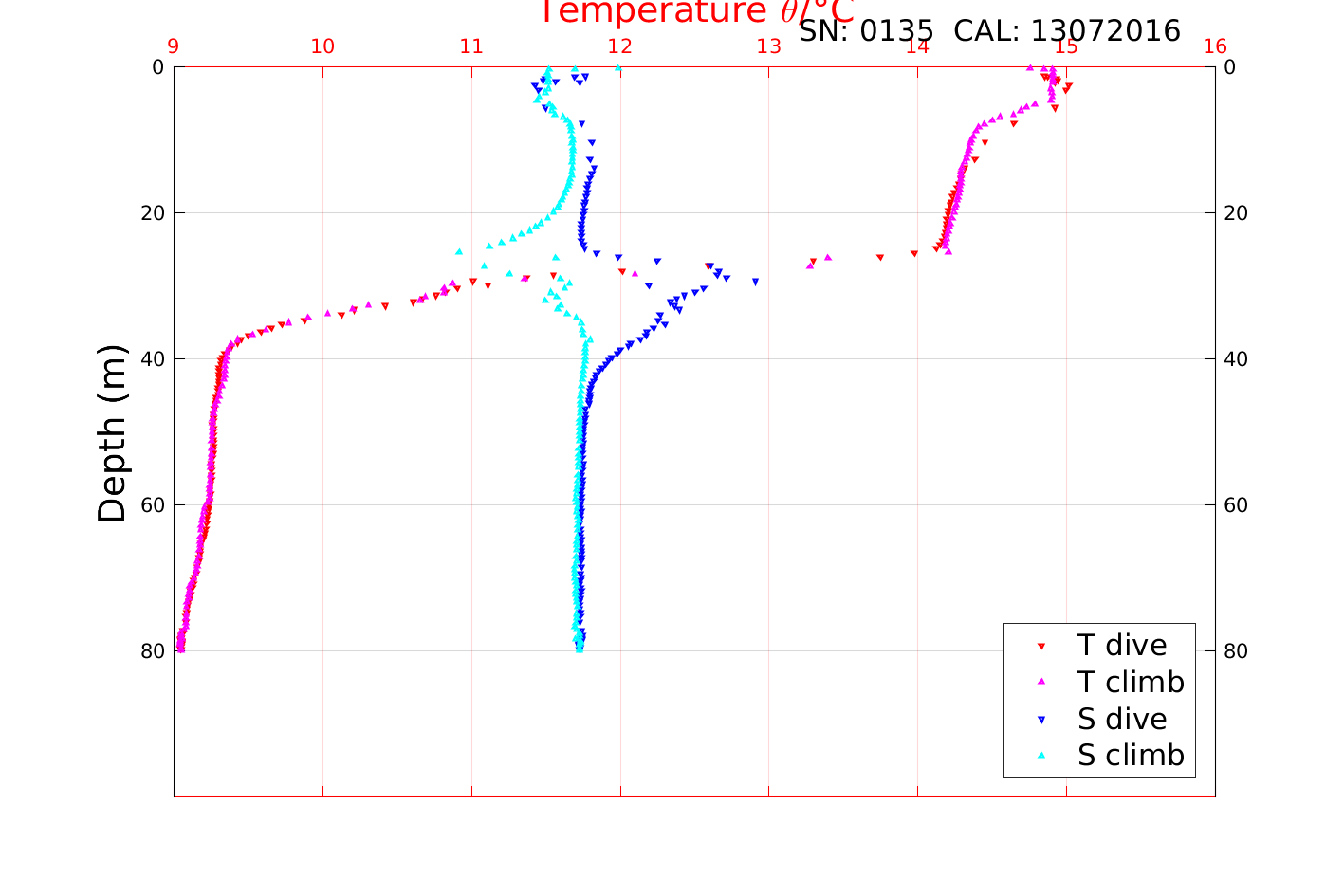
Task: Click the red T dive legend marker
Action: tap(1040, 646)
